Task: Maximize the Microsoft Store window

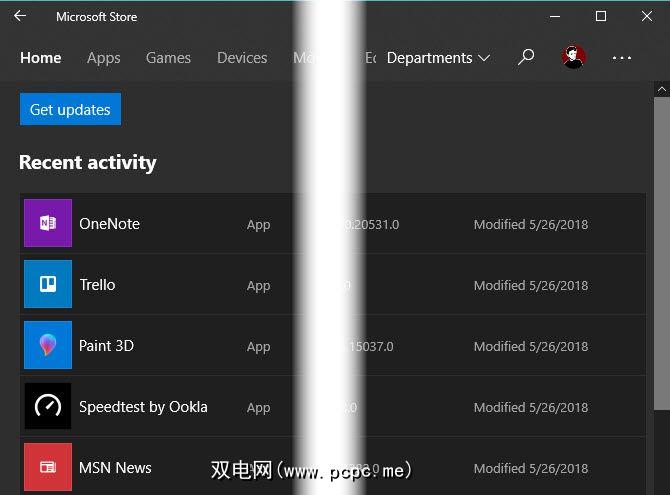Action: (601, 16)
